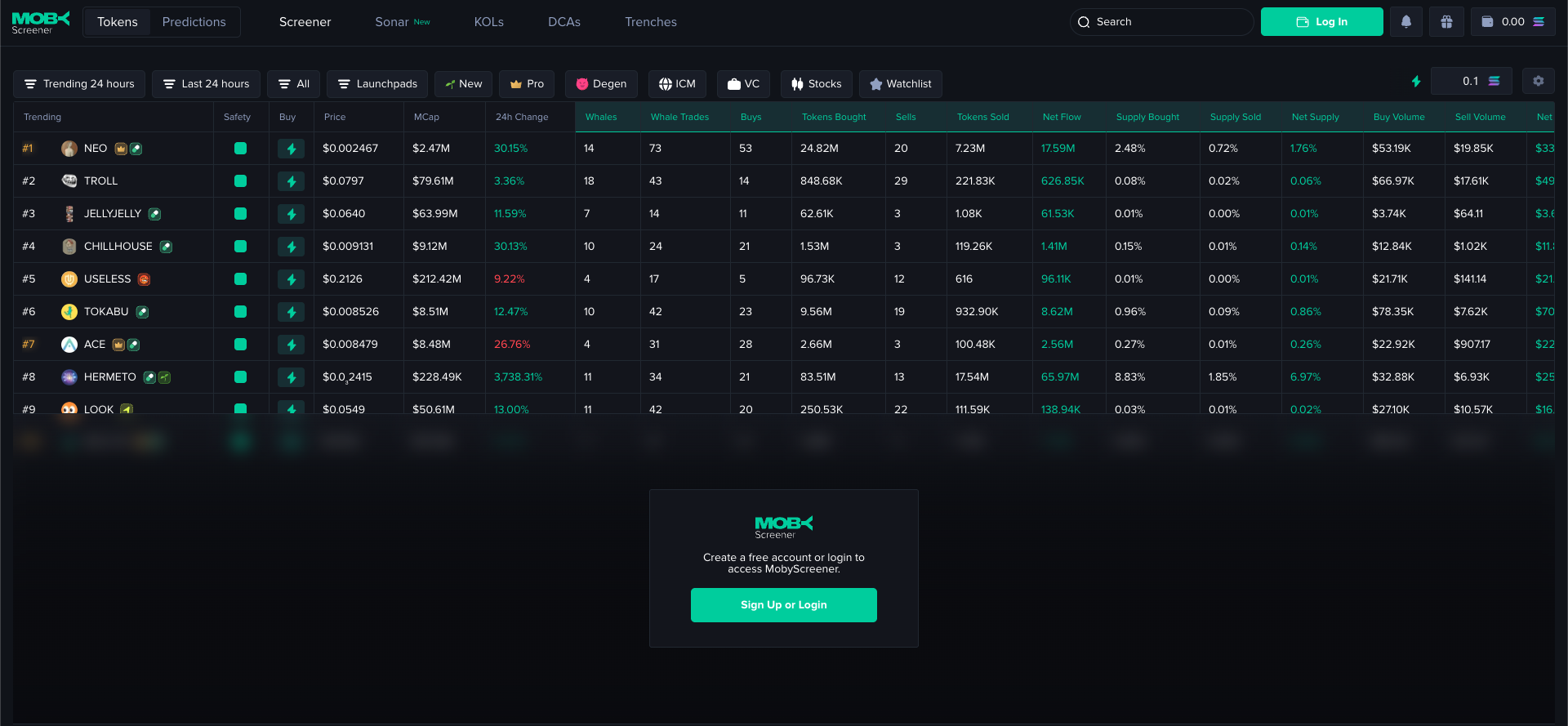Switch to Predictions tab
This screenshot has width=1568, height=726.
194,22
